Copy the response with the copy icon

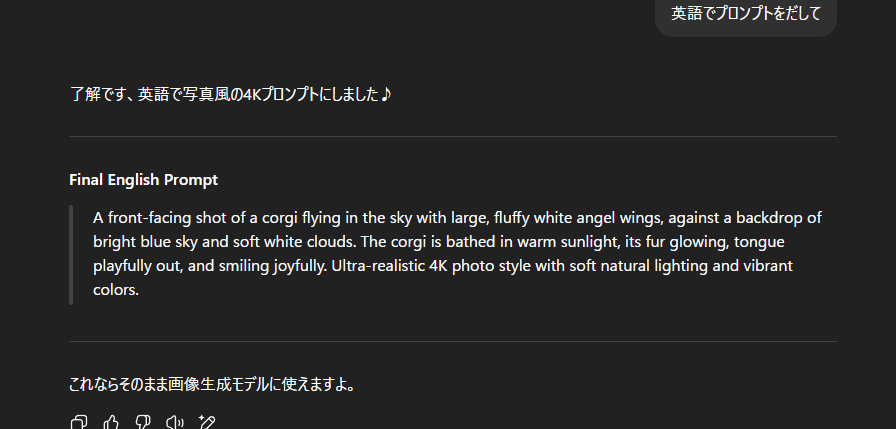[79, 423]
